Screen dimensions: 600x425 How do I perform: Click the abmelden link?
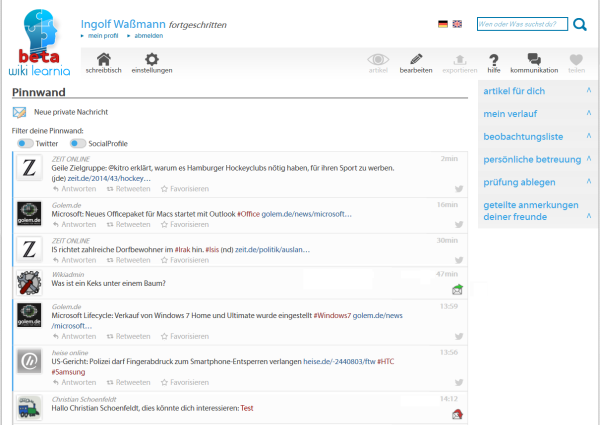pyautogui.click(x=148, y=36)
